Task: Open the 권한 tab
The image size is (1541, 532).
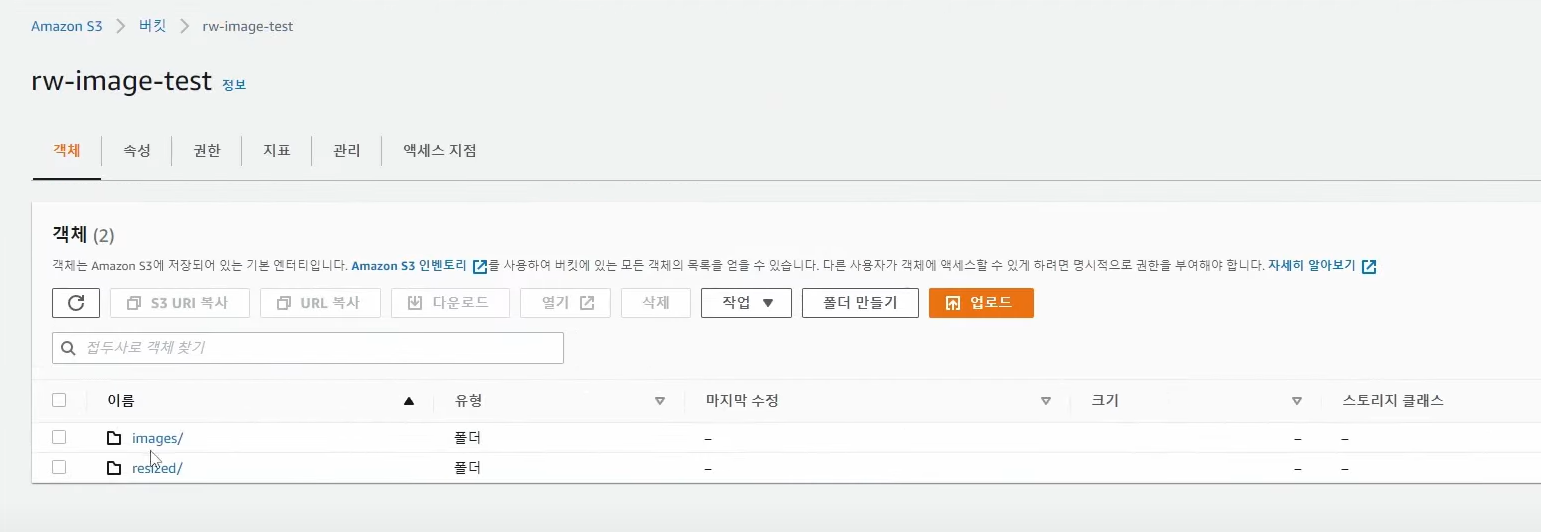Action: [x=207, y=151]
